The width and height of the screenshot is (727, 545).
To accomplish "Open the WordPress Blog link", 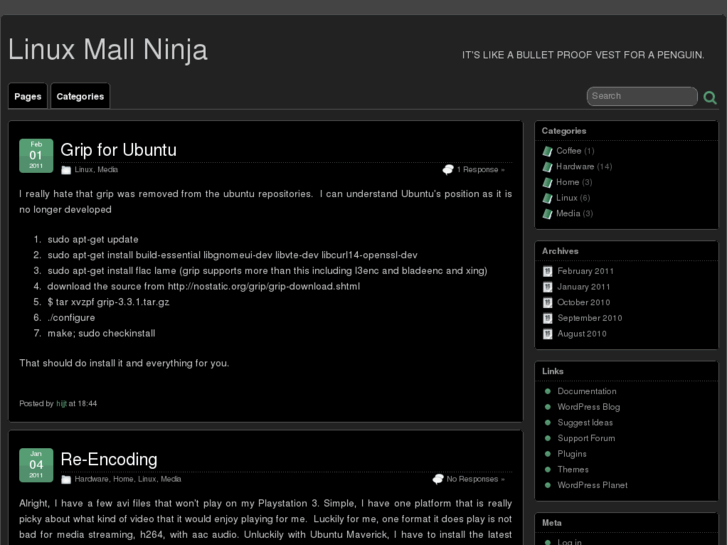I will tap(588, 407).
